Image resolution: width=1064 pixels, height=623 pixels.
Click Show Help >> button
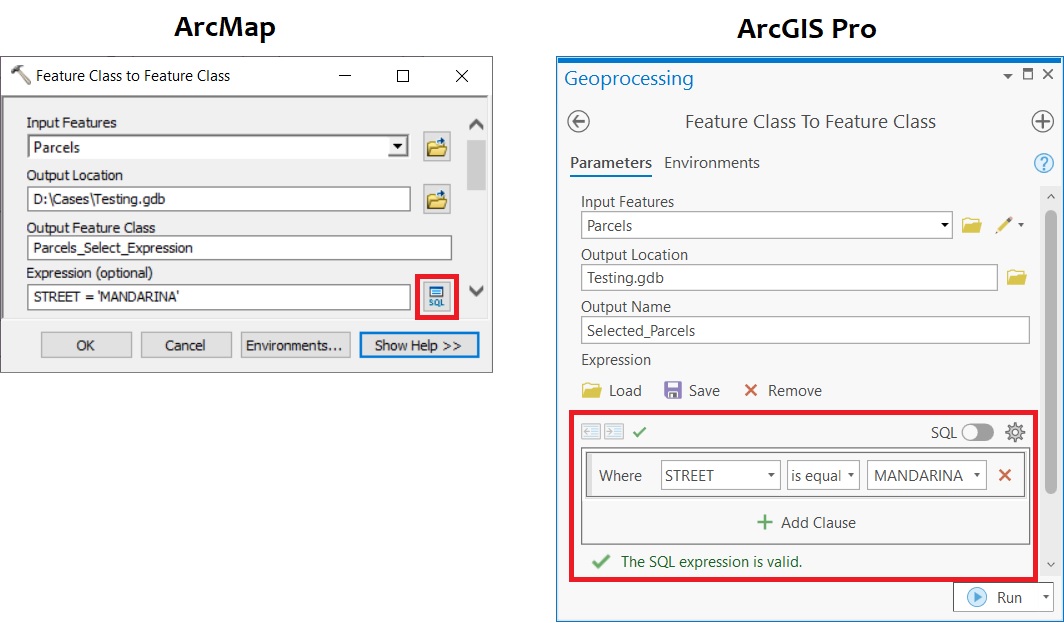pyautogui.click(x=419, y=345)
